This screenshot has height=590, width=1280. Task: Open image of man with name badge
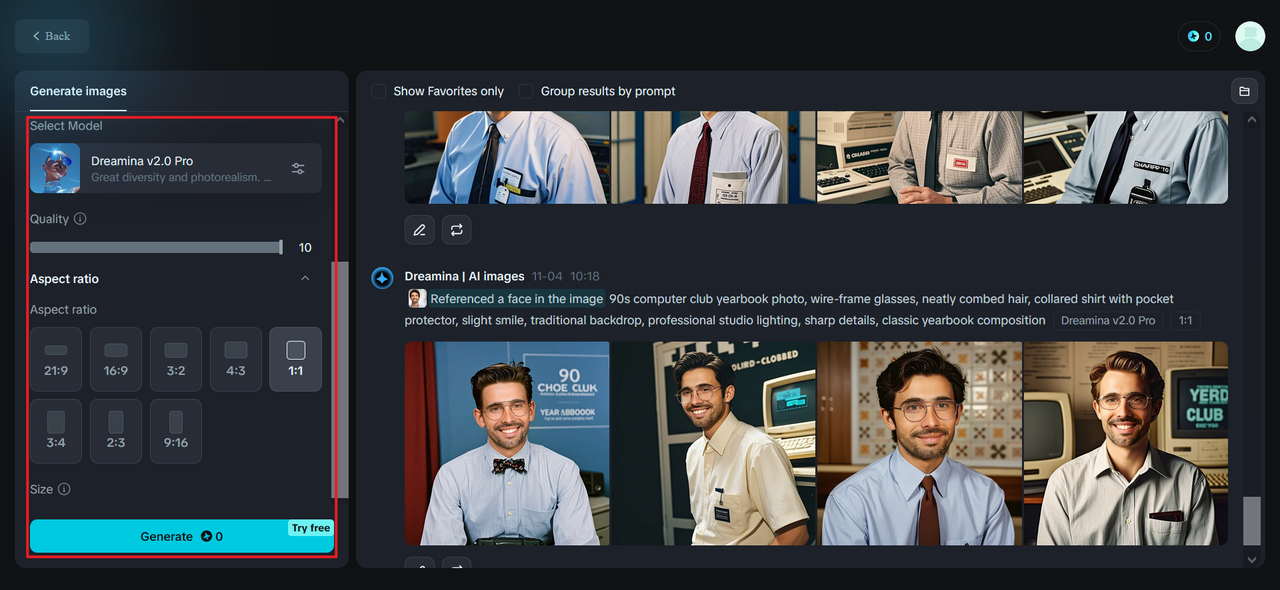(x=714, y=443)
